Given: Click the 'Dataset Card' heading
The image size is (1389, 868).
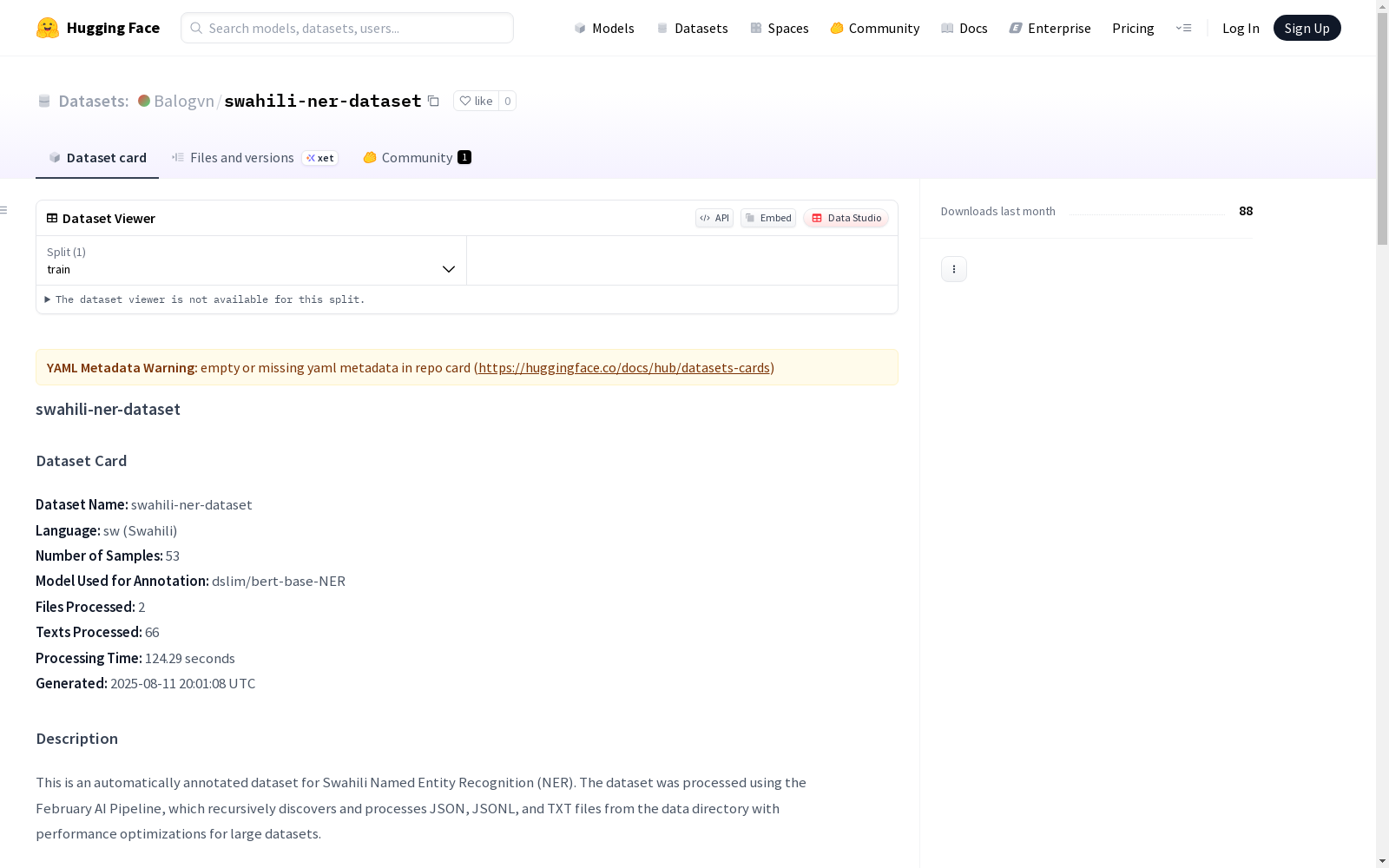Looking at the screenshot, I should [82, 461].
